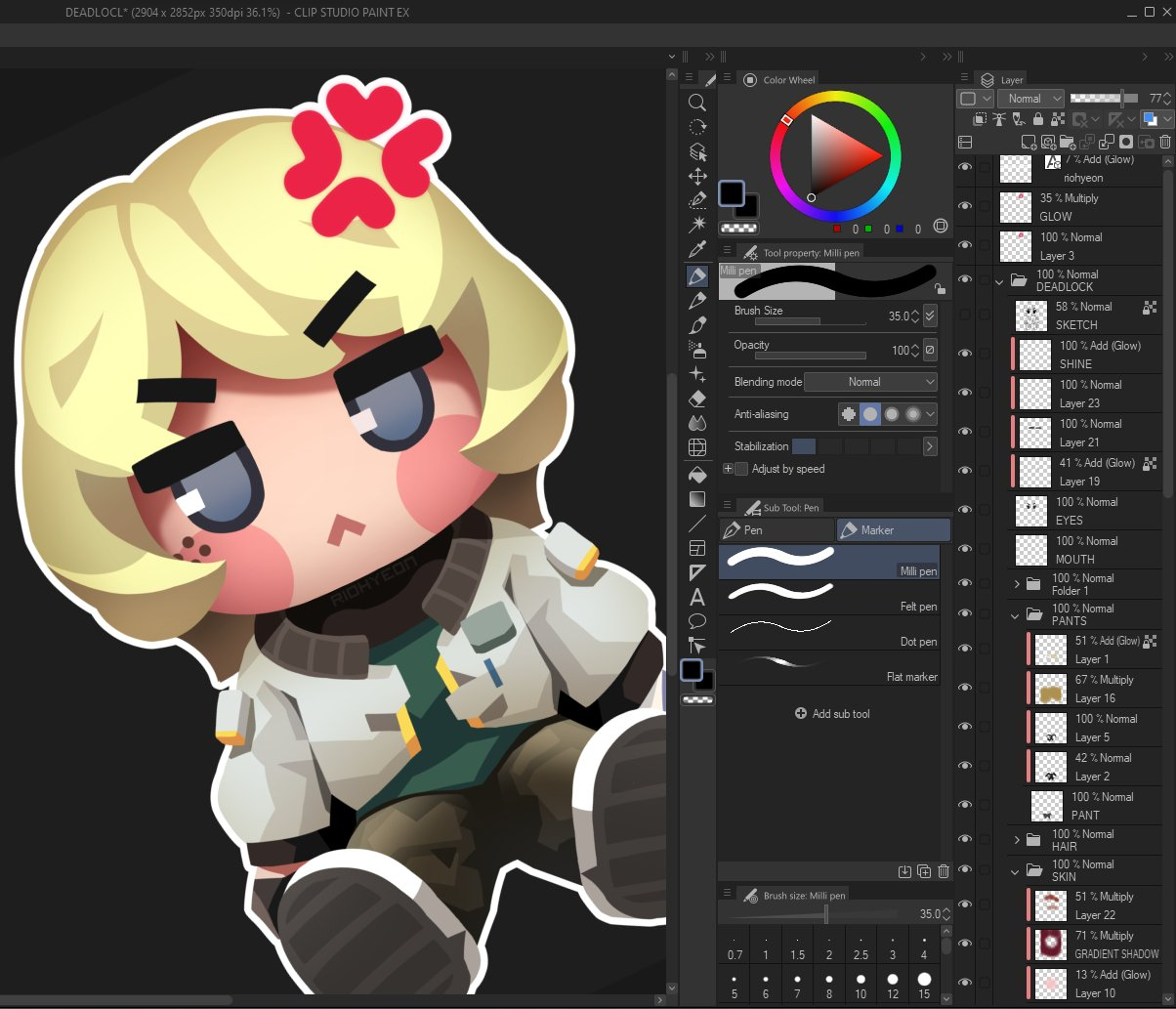Click the New layer folder icon

tap(1067, 142)
